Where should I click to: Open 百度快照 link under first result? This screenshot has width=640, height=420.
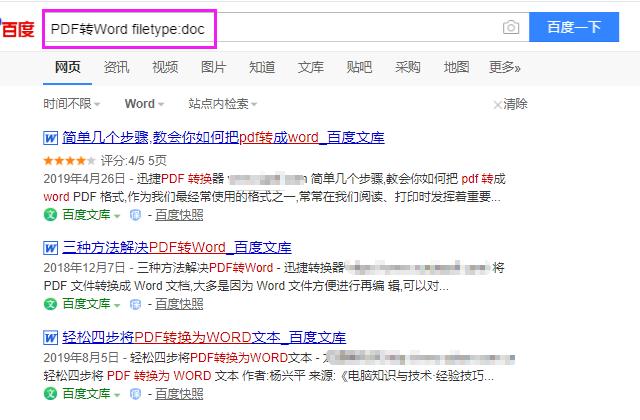click(x=179, y=215)
